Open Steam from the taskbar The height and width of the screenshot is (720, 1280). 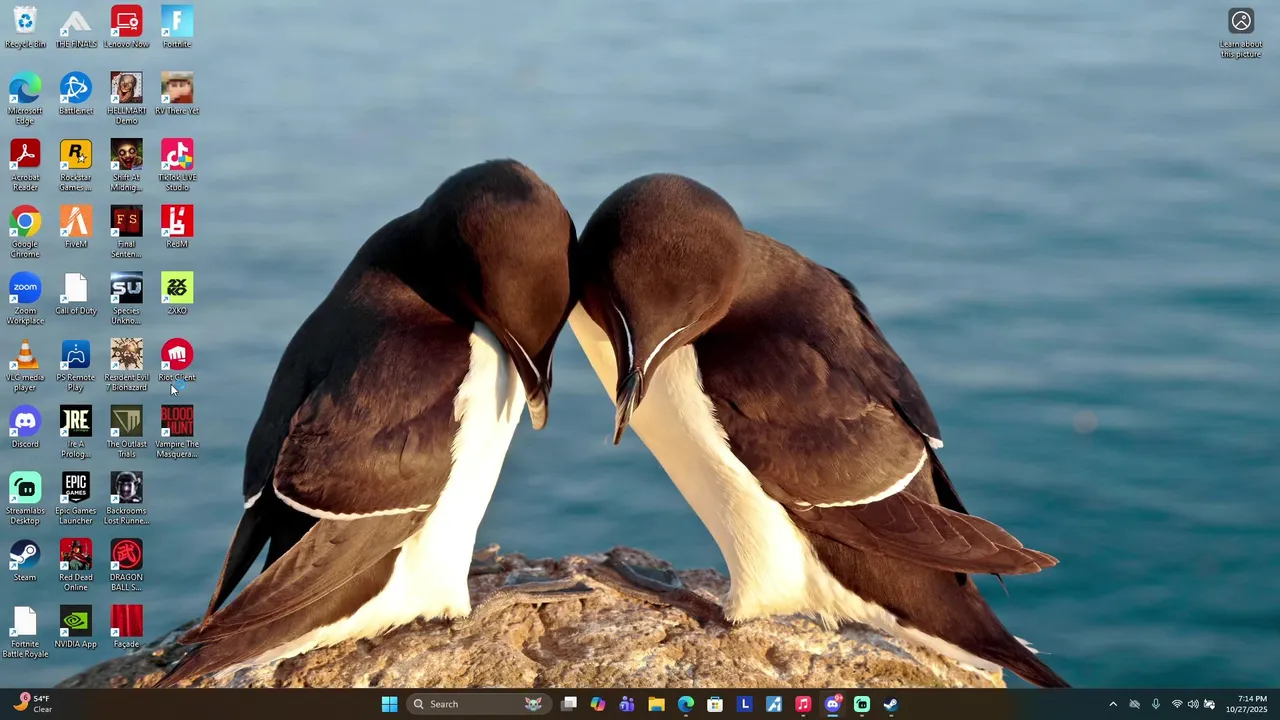[x=891, y=704]
